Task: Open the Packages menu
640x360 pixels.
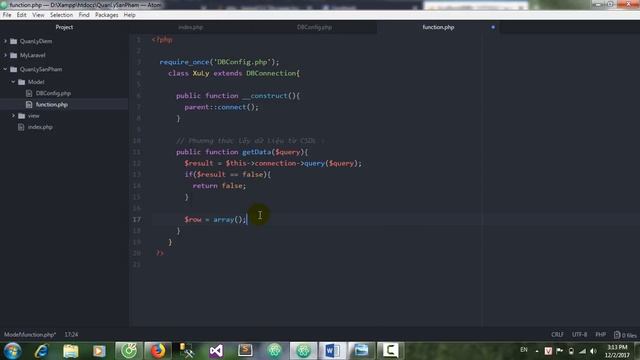Action: click(x=107, y=15)
